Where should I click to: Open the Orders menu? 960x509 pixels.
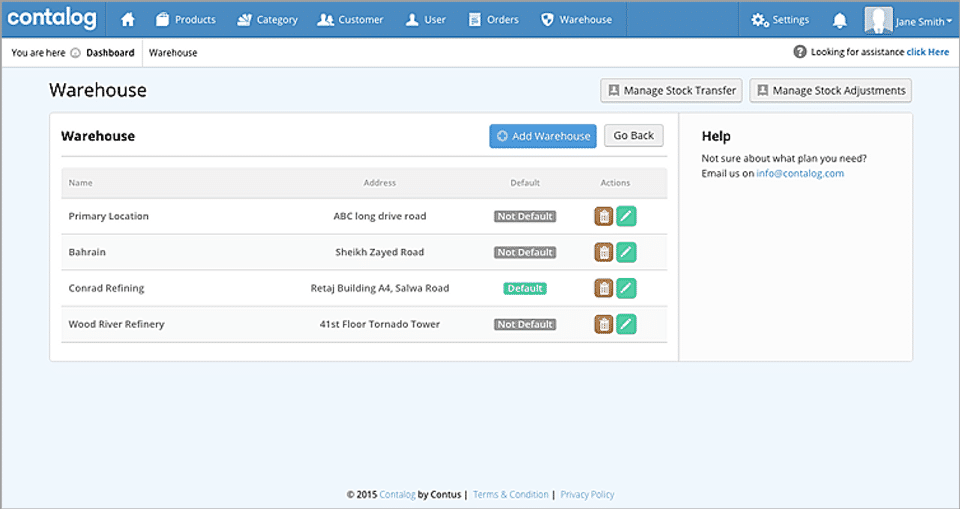point(493,20)
